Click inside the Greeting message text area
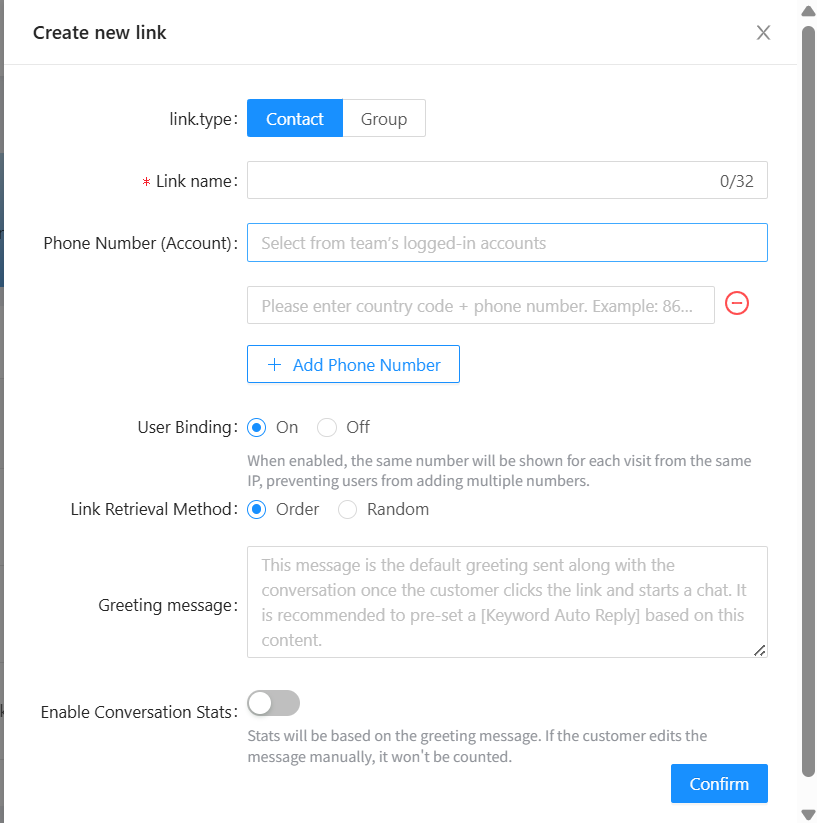The height and width of the screenshot is (823, 817). [507, 602]
